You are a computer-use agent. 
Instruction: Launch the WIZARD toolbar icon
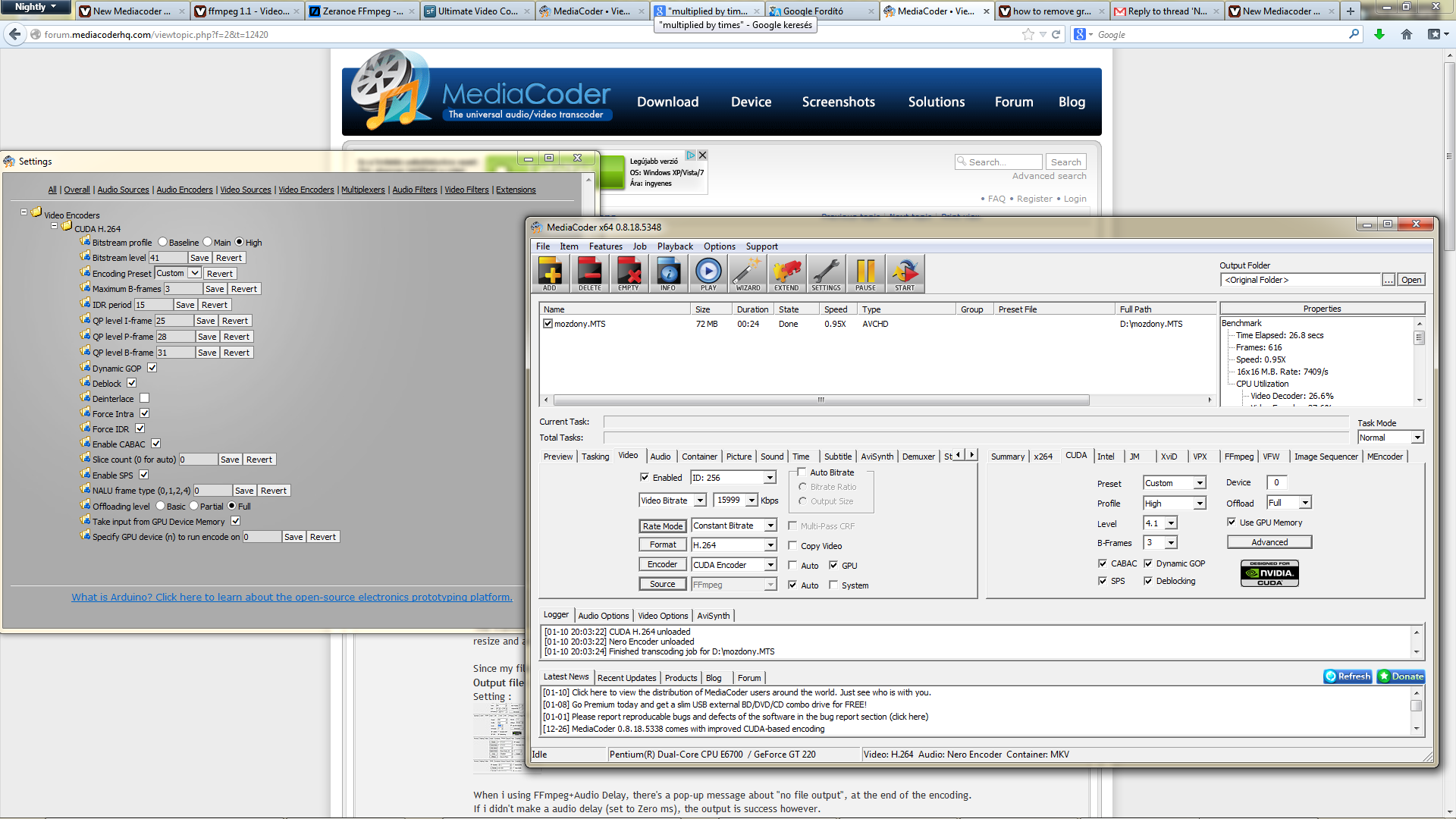point(747,274)
